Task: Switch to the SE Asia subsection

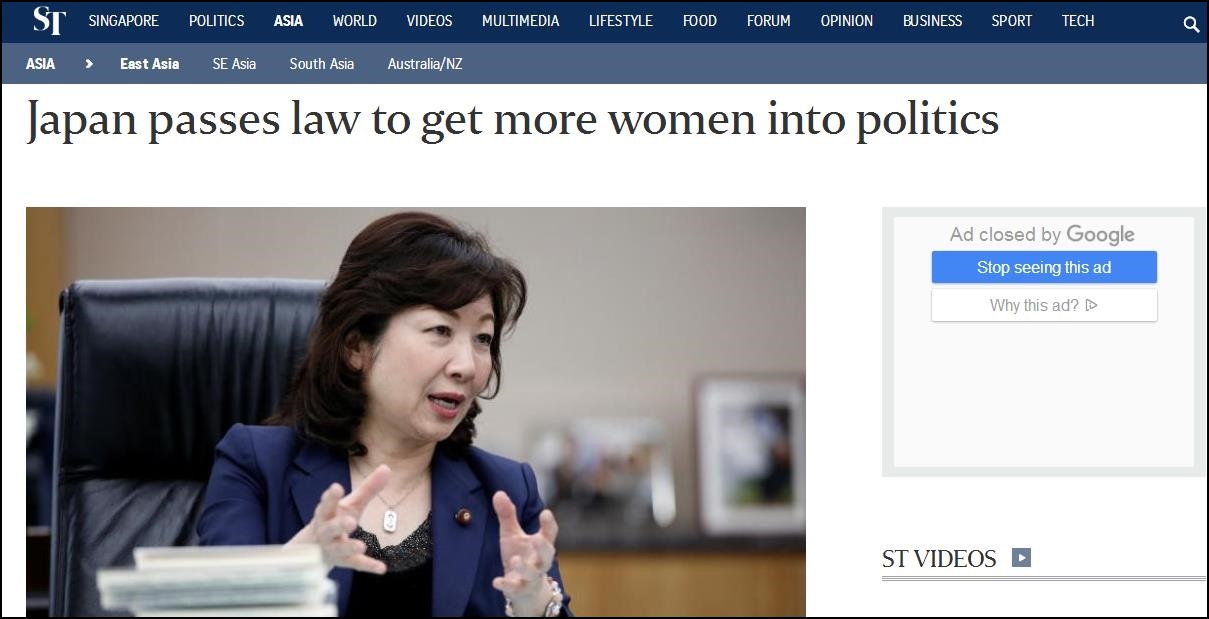Action: [x=234, y=64]
